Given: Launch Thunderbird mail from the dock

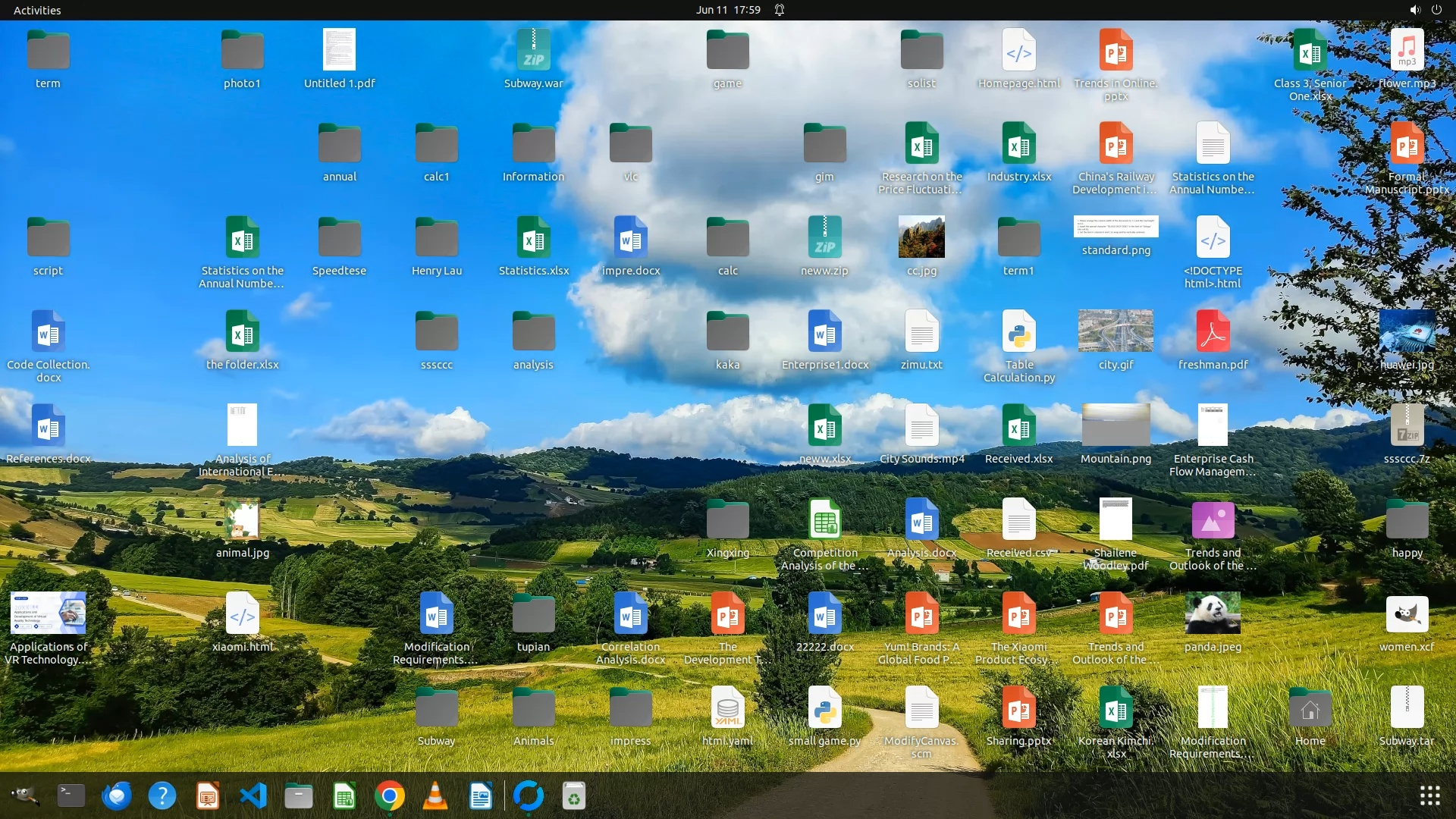Looking at the screenshot, I should [x=117, y=795].
